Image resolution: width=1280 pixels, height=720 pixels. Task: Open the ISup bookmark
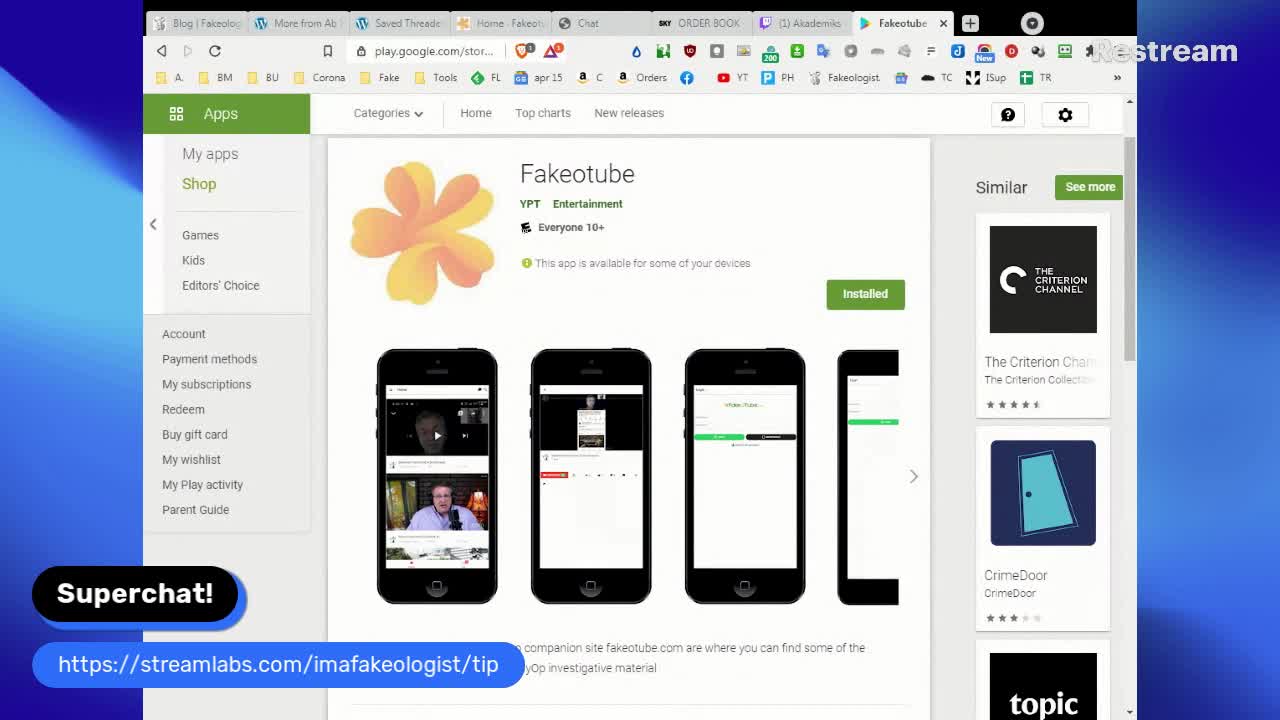click(986, 77)
